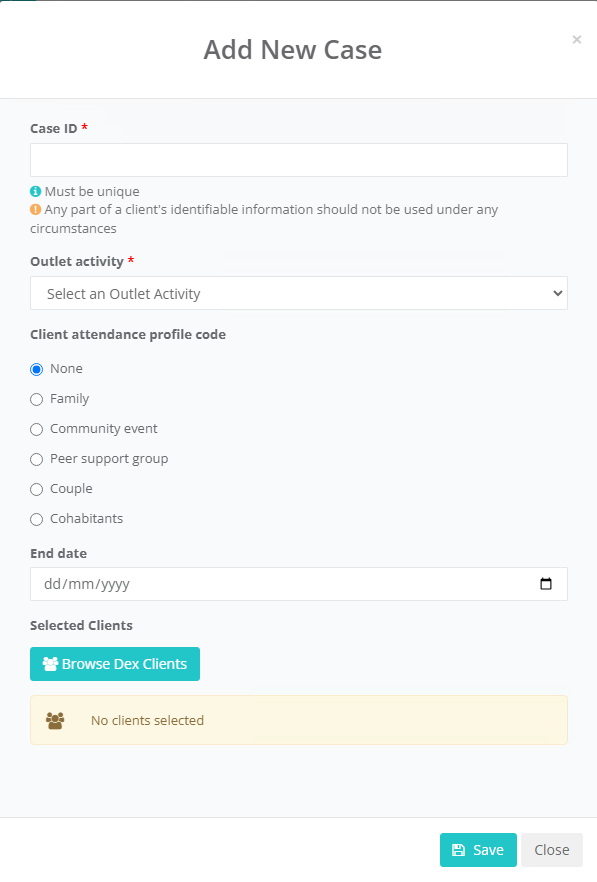Click the calendar icon in End date field
597x882 pixels.
[546, 584]
